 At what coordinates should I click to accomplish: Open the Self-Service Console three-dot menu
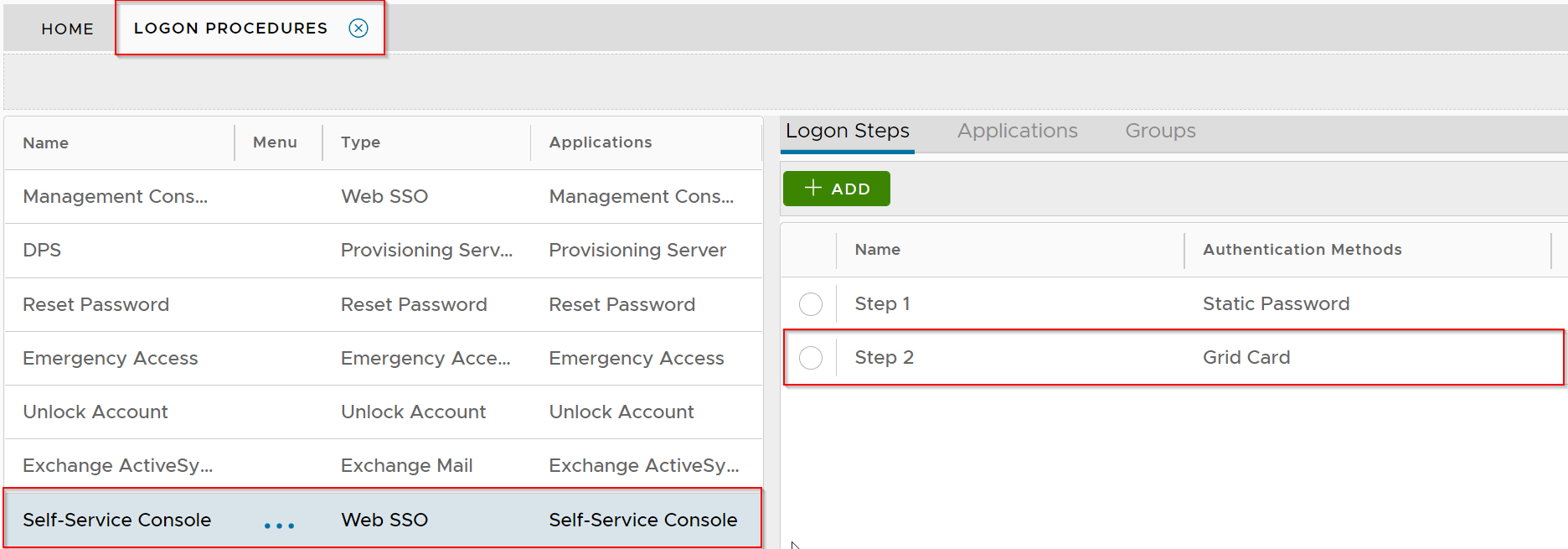[x=279, y=526]
